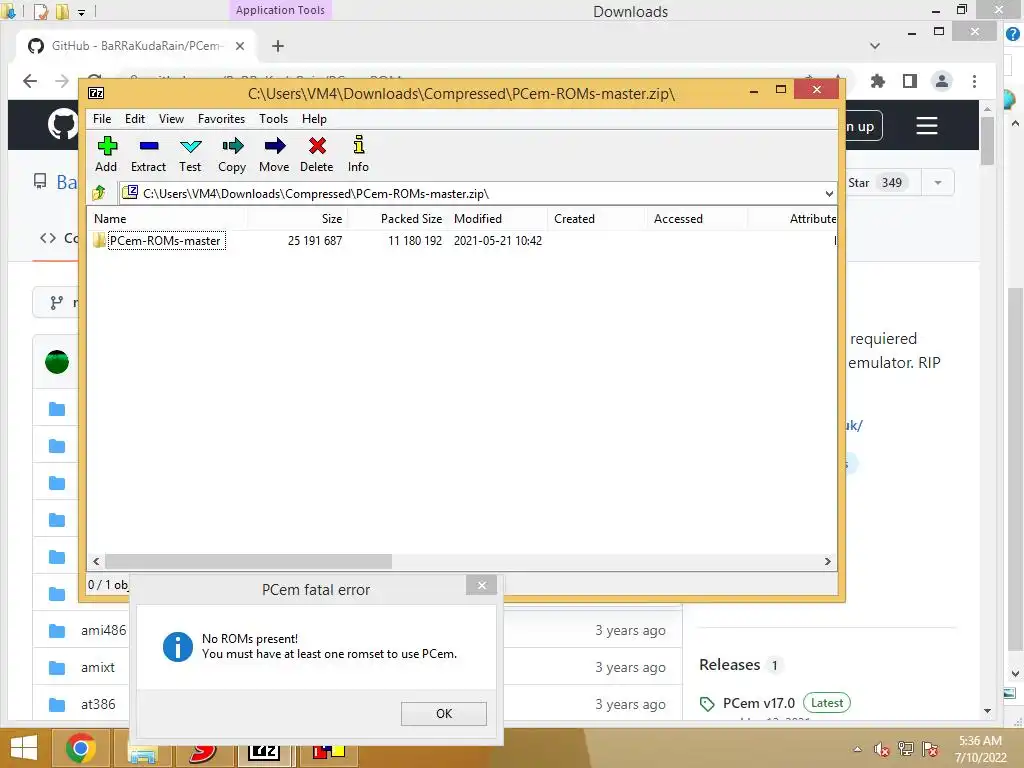Choose the Move toolbar icon in 7-Zip

click(274, 155)
